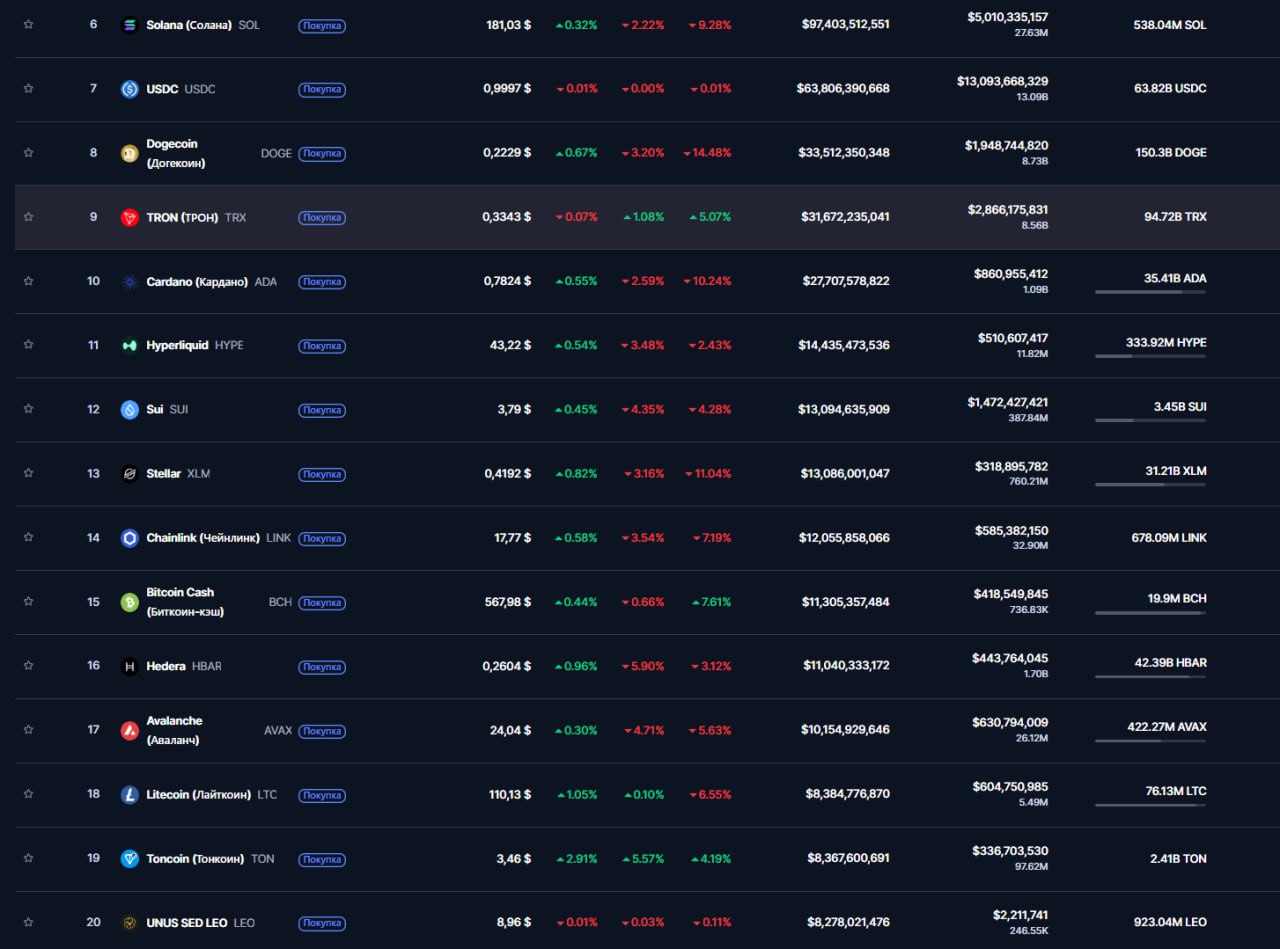Buy Sui via the Покупка button
Image resolution: width=1280 pixels, height=949 pixels.
click(x=322, y=410)
